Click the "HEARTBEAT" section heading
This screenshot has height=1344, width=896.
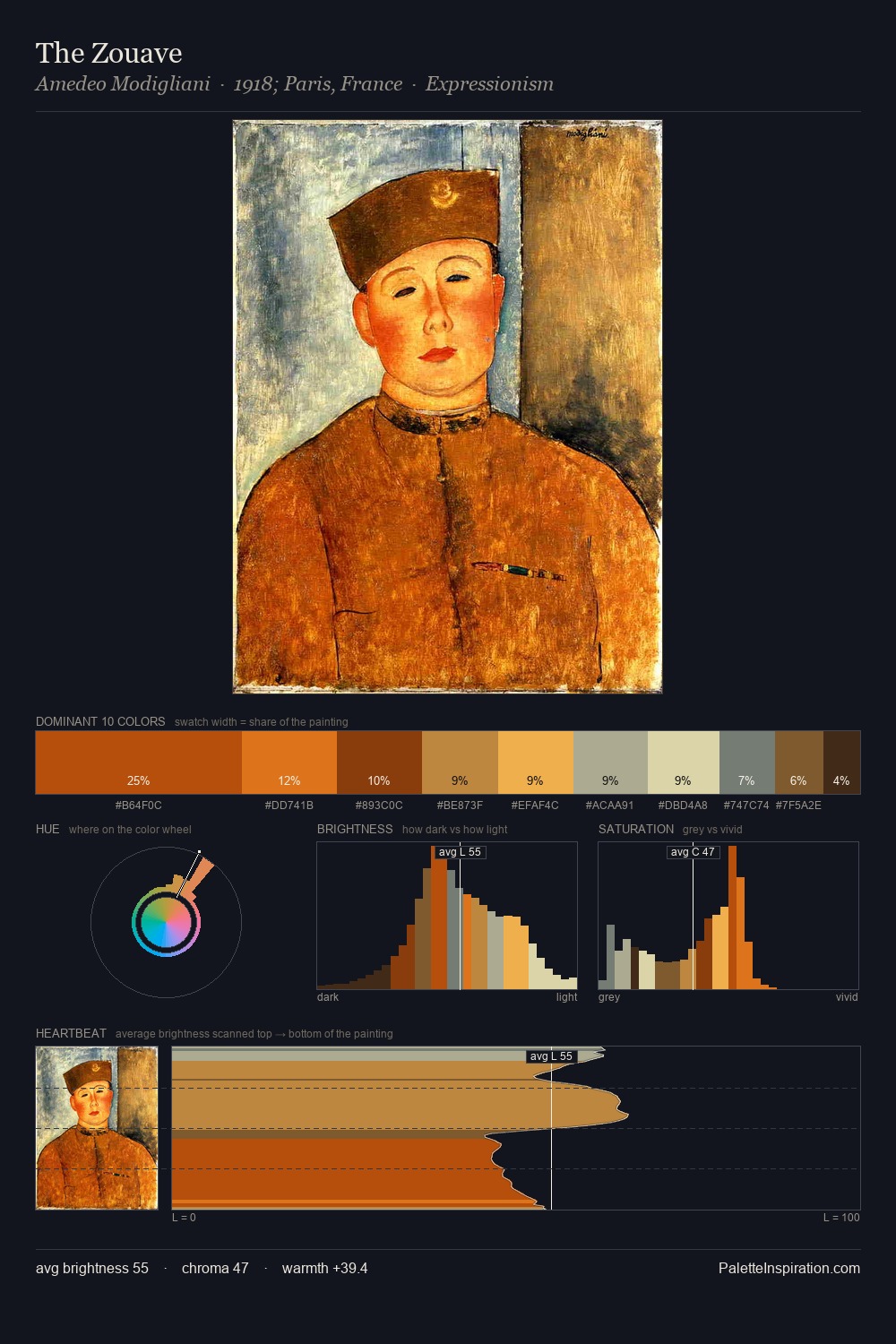(x=71, y=1033)
